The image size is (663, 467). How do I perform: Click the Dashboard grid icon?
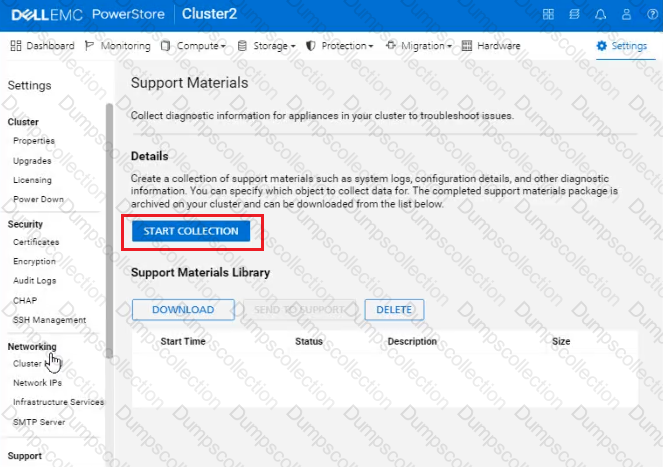[x=17, y=46]
